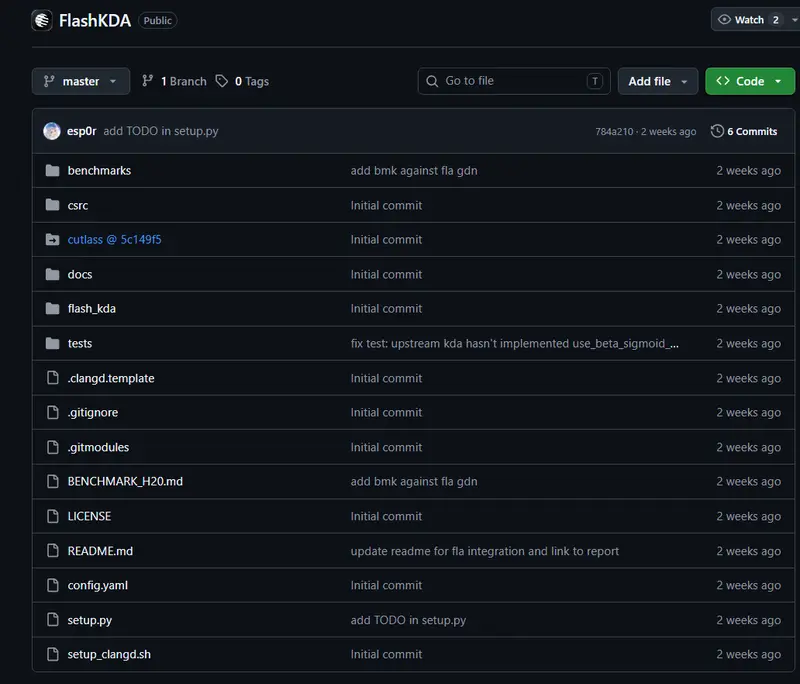Image resolution: width=800 pixels, height=684 pixels.
Task: Click the FlashKDA repository avatar icon
Action: pos(42,20)
